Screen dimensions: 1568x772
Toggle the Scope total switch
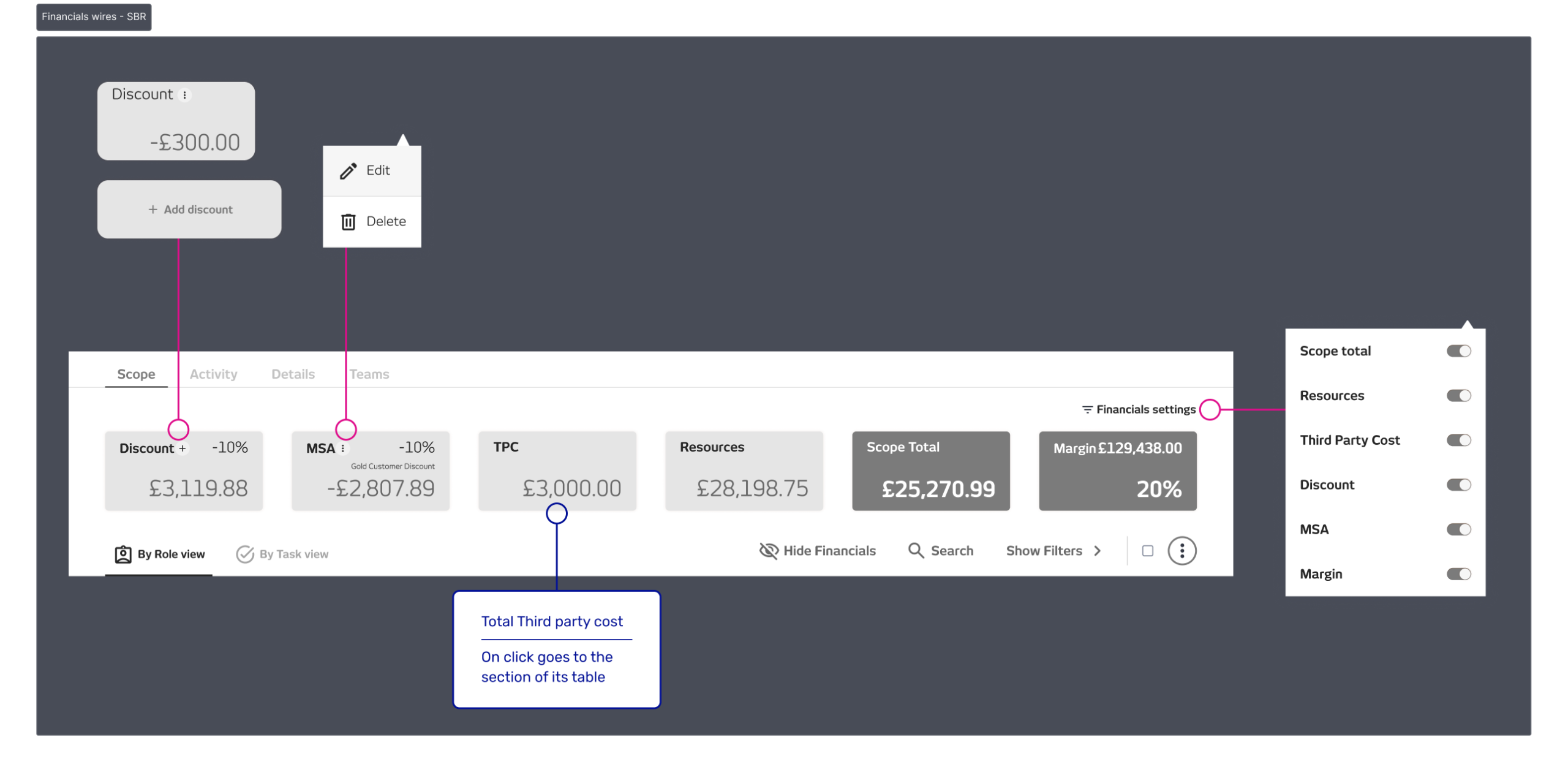(x=1459, y=351)
